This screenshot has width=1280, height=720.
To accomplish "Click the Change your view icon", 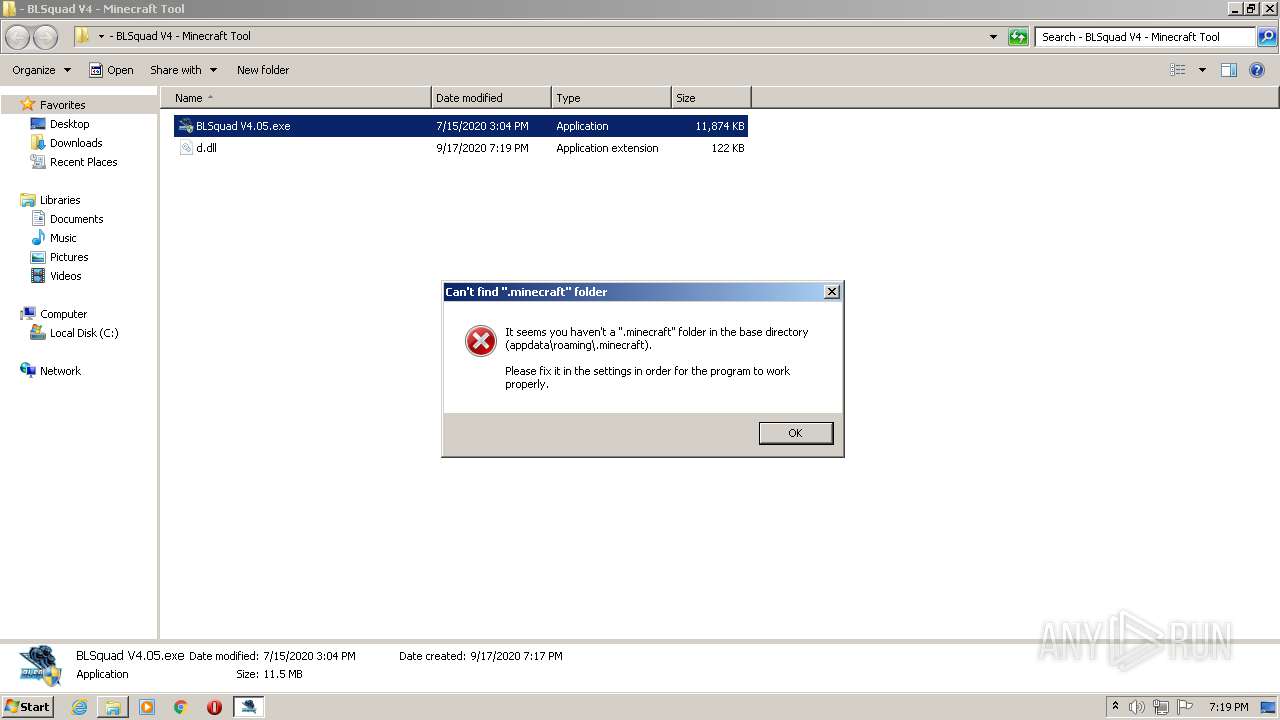I will [1178, 70].
